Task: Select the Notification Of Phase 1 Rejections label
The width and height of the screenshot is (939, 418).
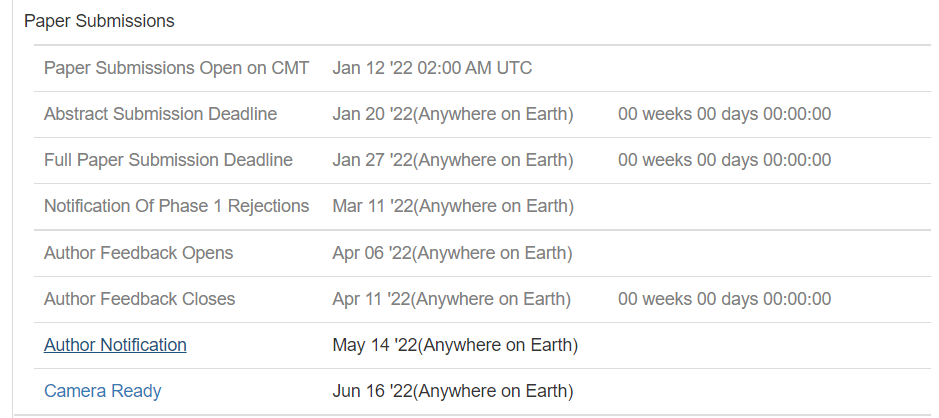Action: click(176, 206)
